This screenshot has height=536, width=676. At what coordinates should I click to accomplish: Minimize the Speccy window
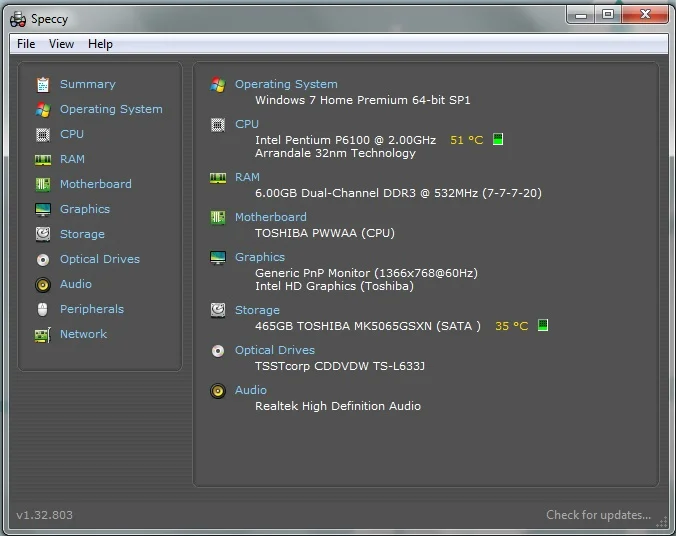pyautogui.click(x=581, y=15)
